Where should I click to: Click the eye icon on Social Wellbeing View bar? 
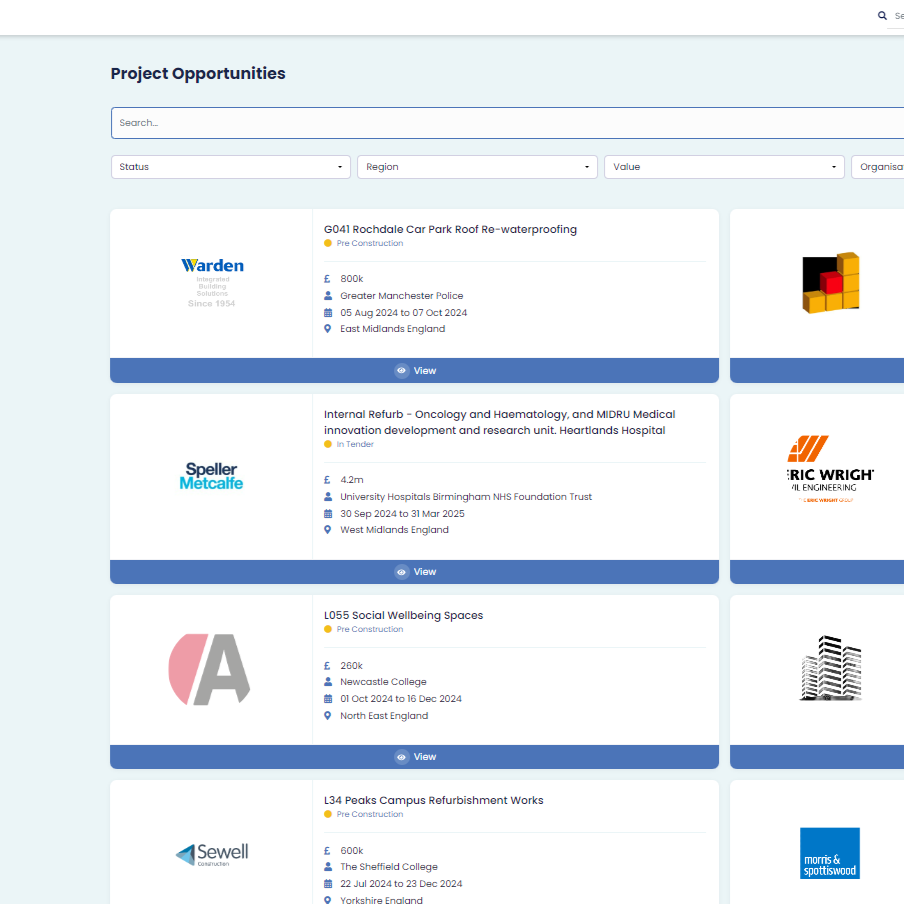click(x=402, y=757)
